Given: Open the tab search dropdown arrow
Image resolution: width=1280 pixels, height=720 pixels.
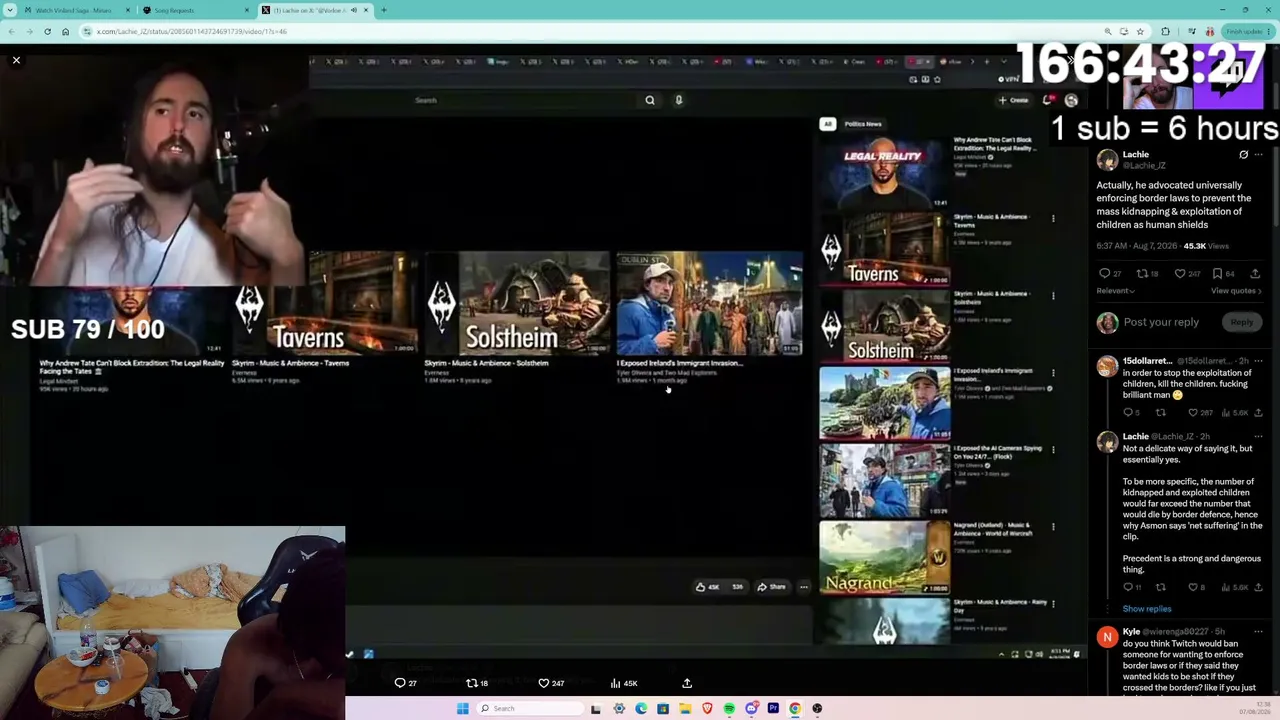Looking at the screenshot, I should click(10, 10).
